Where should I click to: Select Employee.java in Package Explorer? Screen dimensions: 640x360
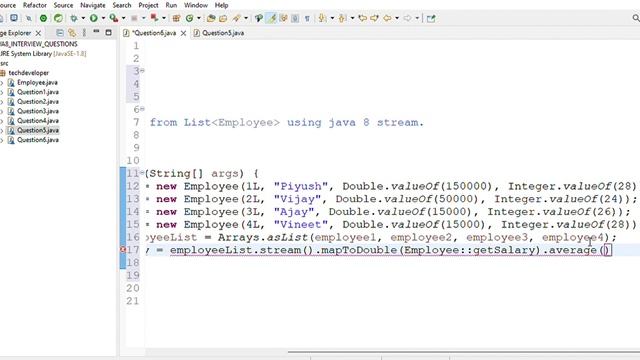point(37,82)
